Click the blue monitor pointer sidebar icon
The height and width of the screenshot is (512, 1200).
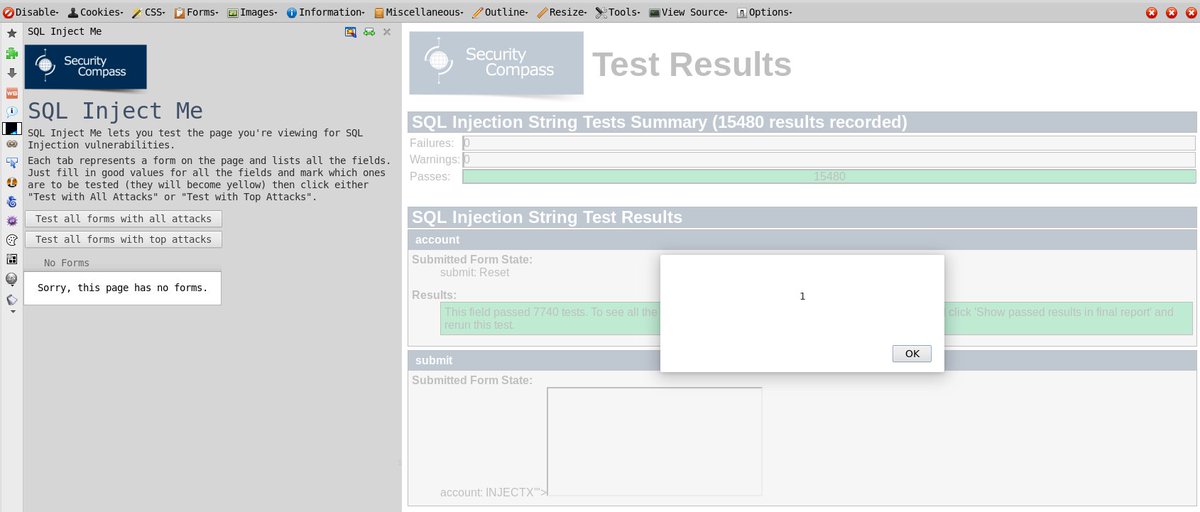(x=12, y=163)
